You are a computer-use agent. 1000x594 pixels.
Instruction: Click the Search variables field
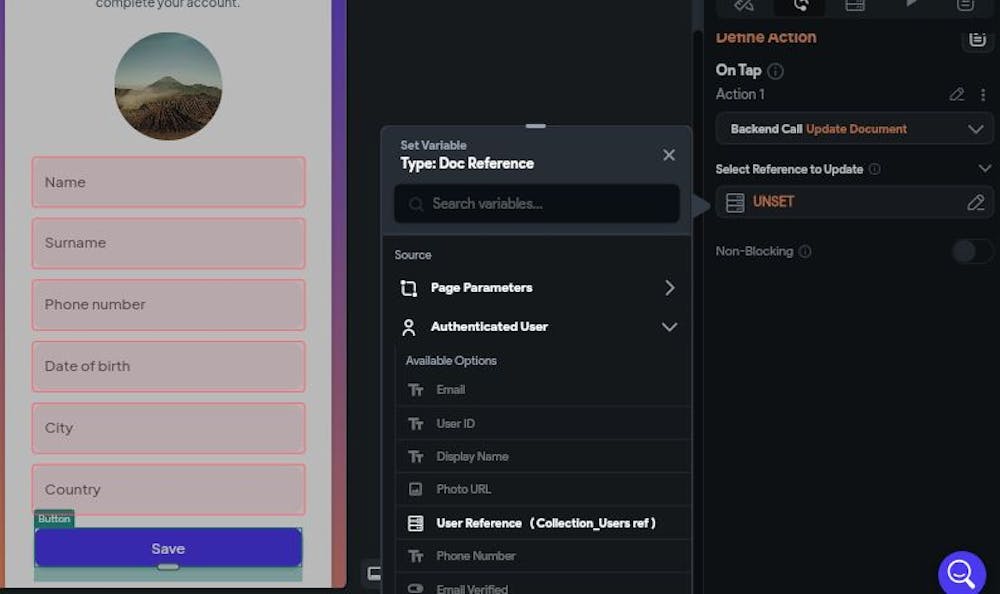(537, 204)
